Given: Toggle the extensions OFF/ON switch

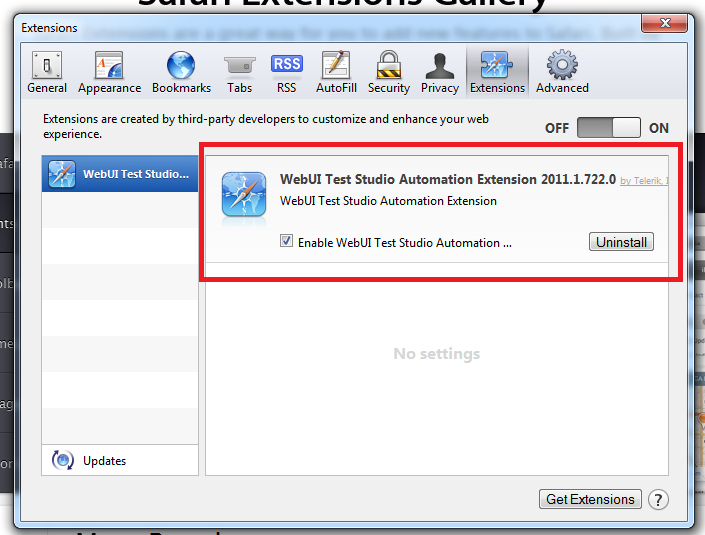Looking at the screenshot, I should click(x=609, y=128).
